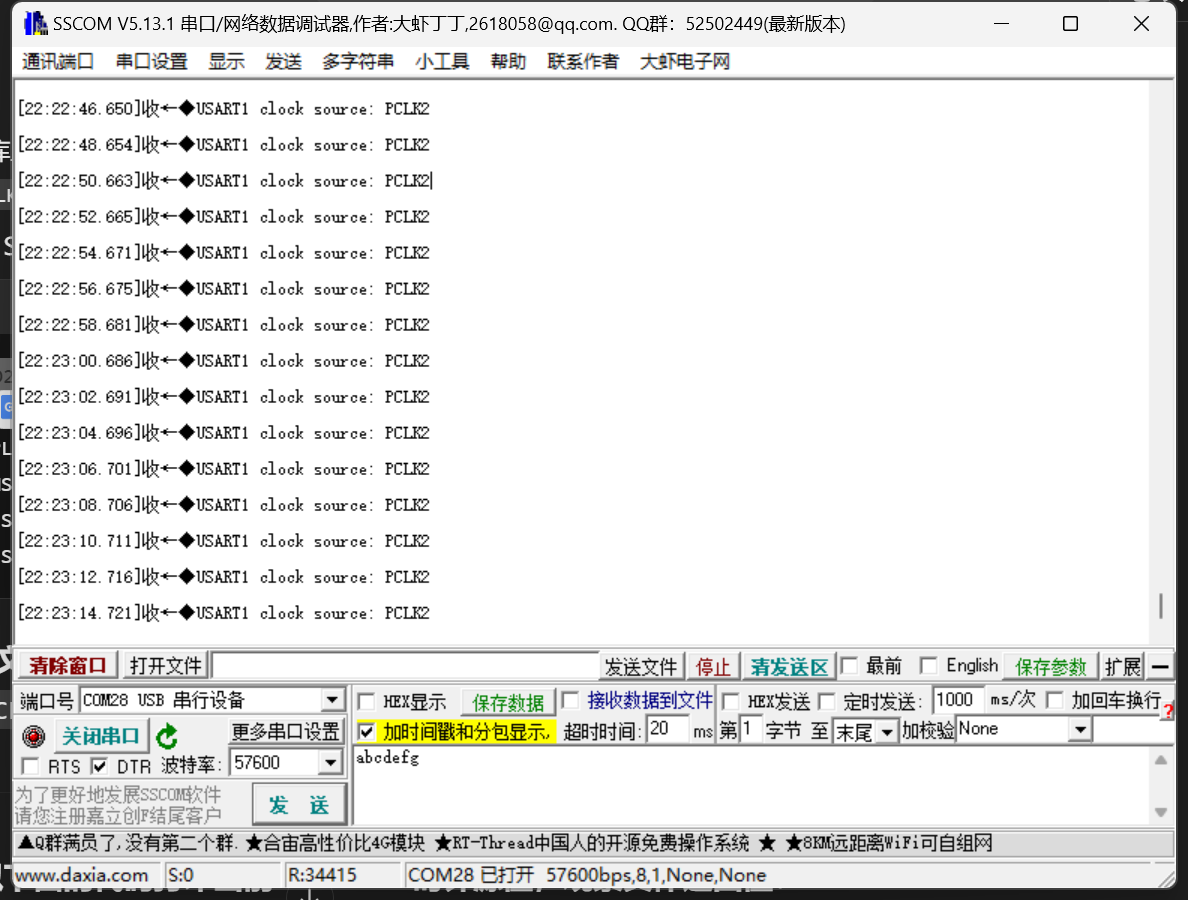The width and height of the screenshot is (1188, 900).
Task: Toggle the RTS checkbox
Action: coord(30,766)
